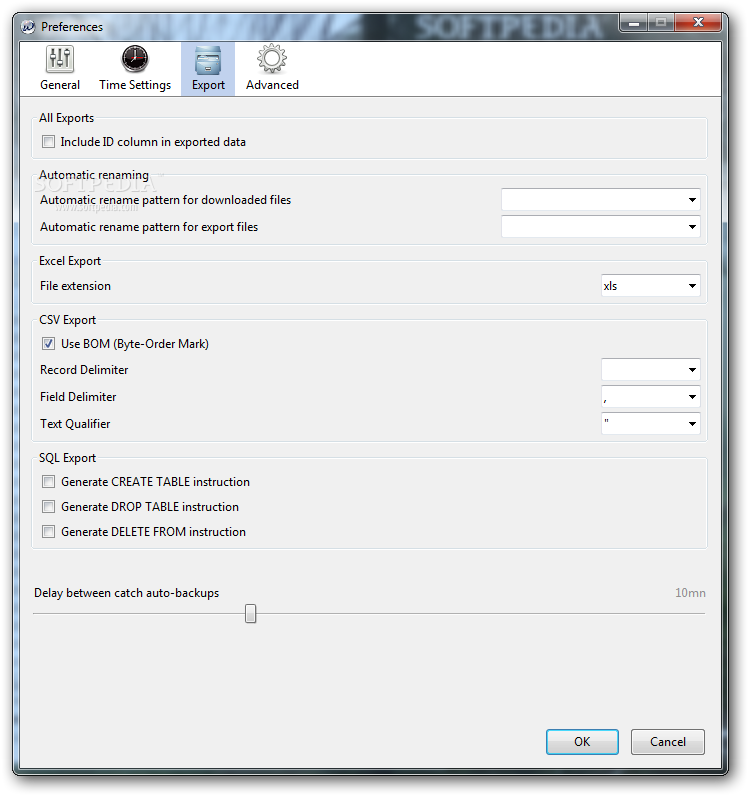The width and height of the screenshot is (749, 796).
Task: Click the 'Excel Export' group heading
Action: click(x=70, y=261)
